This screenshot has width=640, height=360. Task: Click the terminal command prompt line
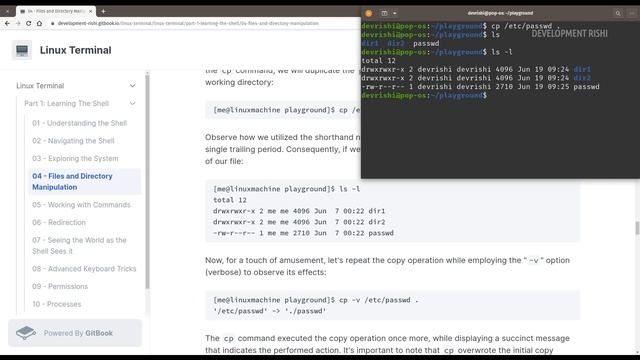pyautogui.click(x=424, y=96)
